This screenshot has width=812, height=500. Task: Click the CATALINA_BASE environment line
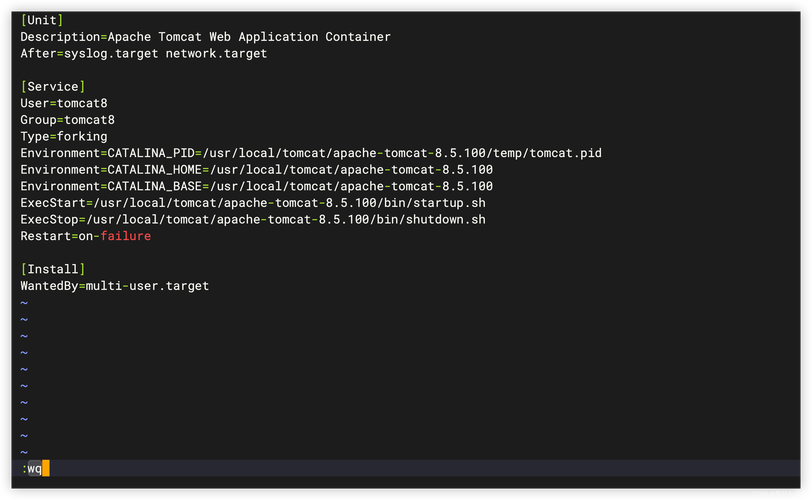(256, 186)
